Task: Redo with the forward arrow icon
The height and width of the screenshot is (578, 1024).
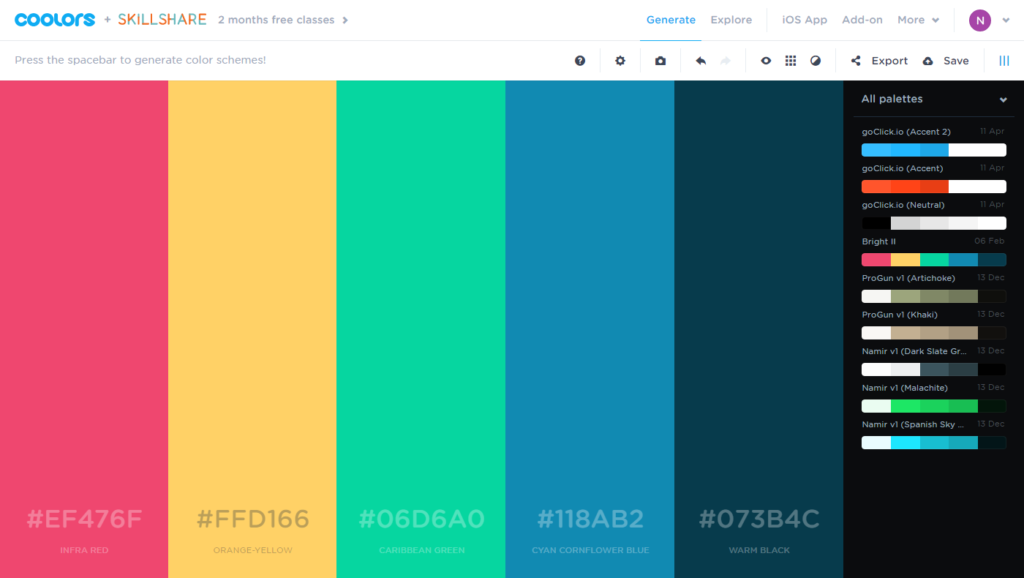Action: [x=726, y=61]
